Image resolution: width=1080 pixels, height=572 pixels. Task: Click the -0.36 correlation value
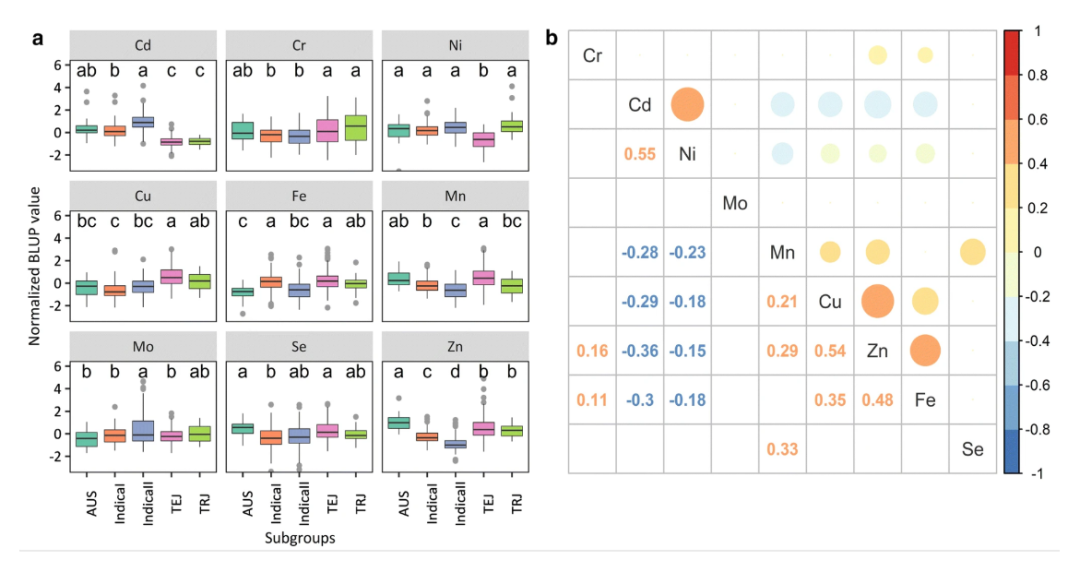pyautogui.click(x=639, y=351)
